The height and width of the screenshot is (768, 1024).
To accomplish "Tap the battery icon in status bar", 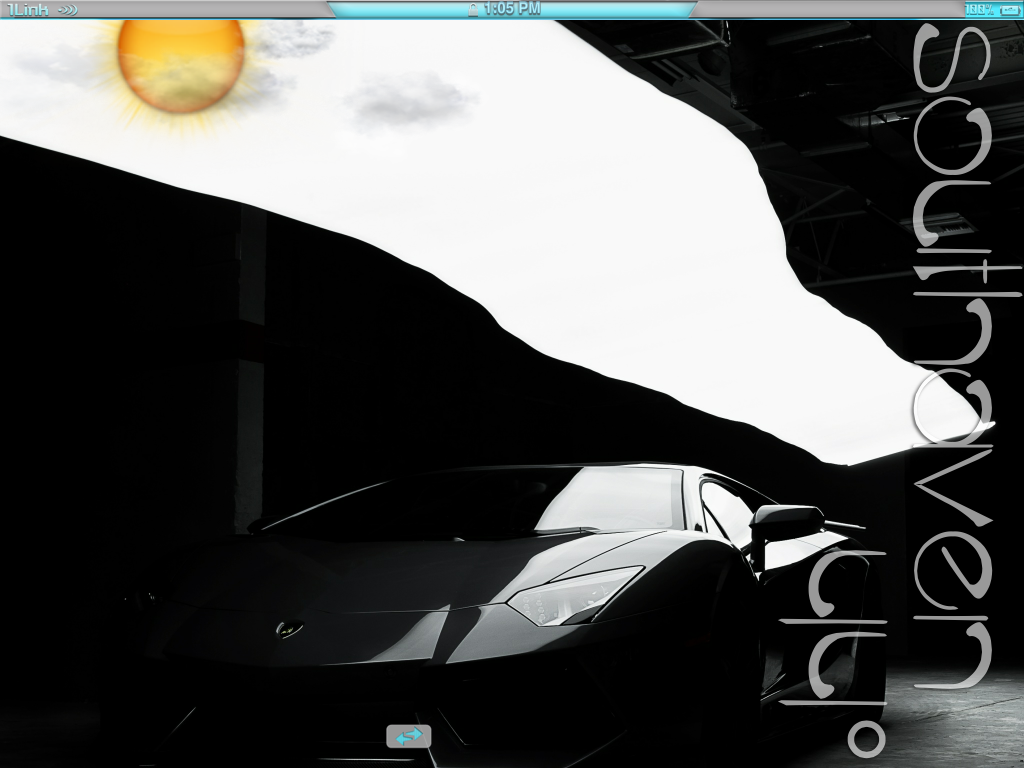I will pyautogui.click(x=1010, y=10).
